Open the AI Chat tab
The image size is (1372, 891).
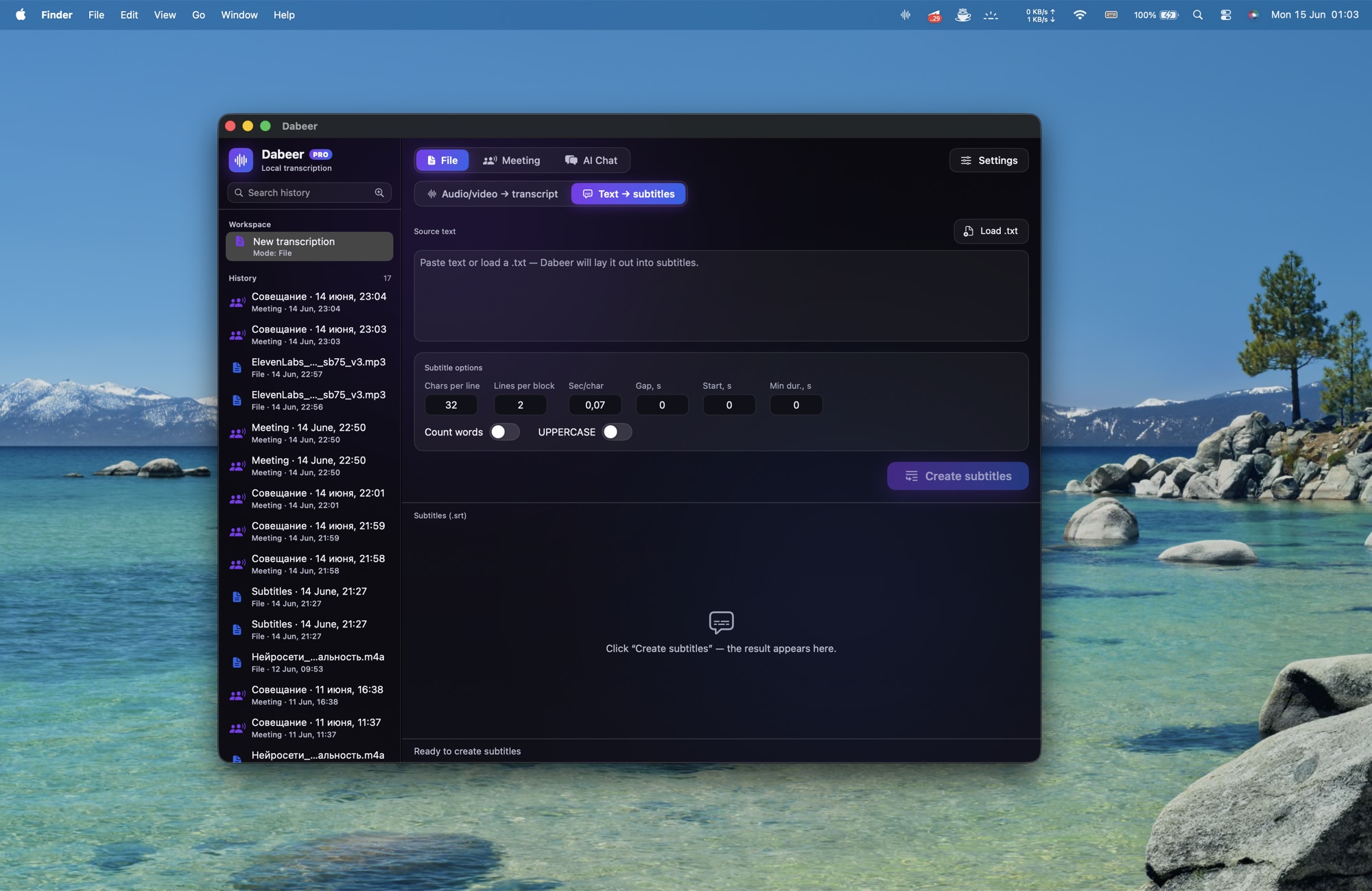(x=591, y=161)
